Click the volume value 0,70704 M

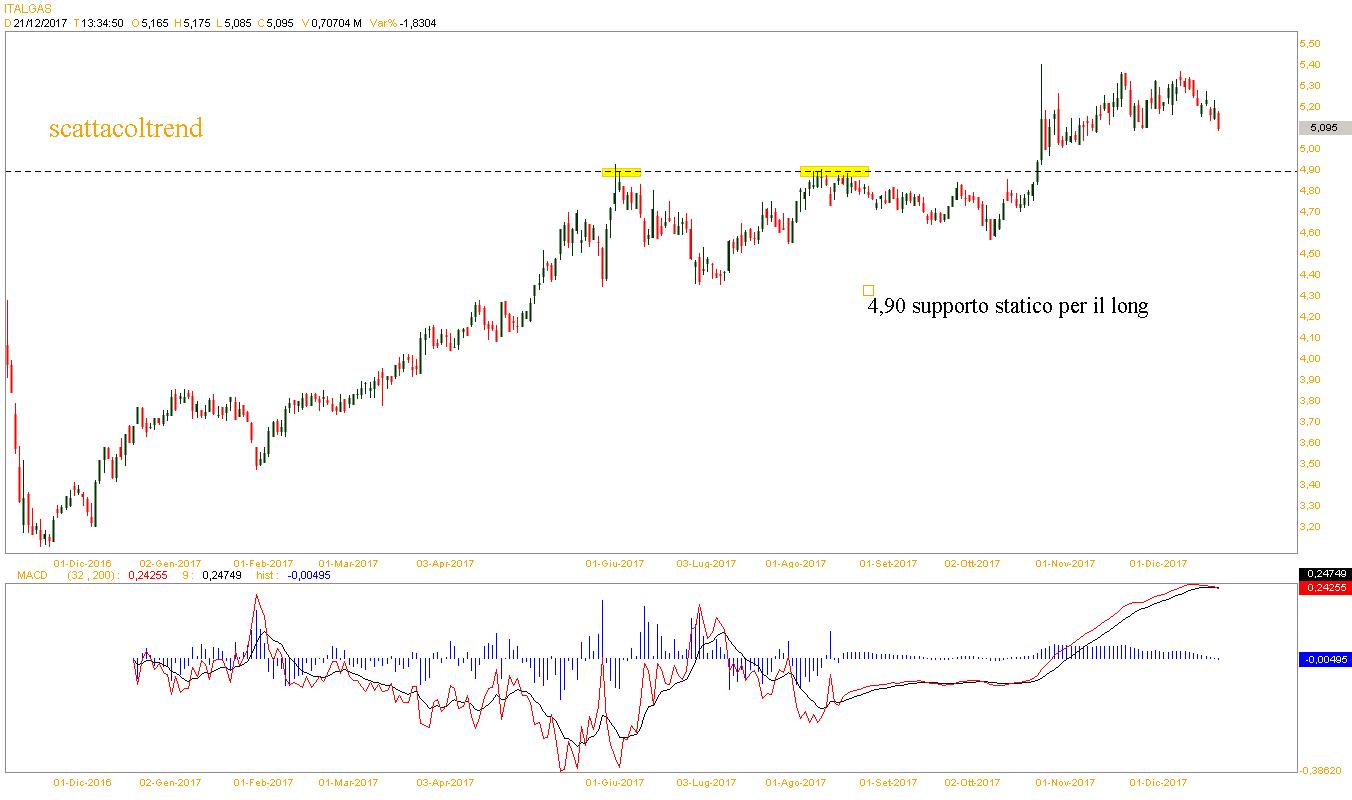(333, 23)
